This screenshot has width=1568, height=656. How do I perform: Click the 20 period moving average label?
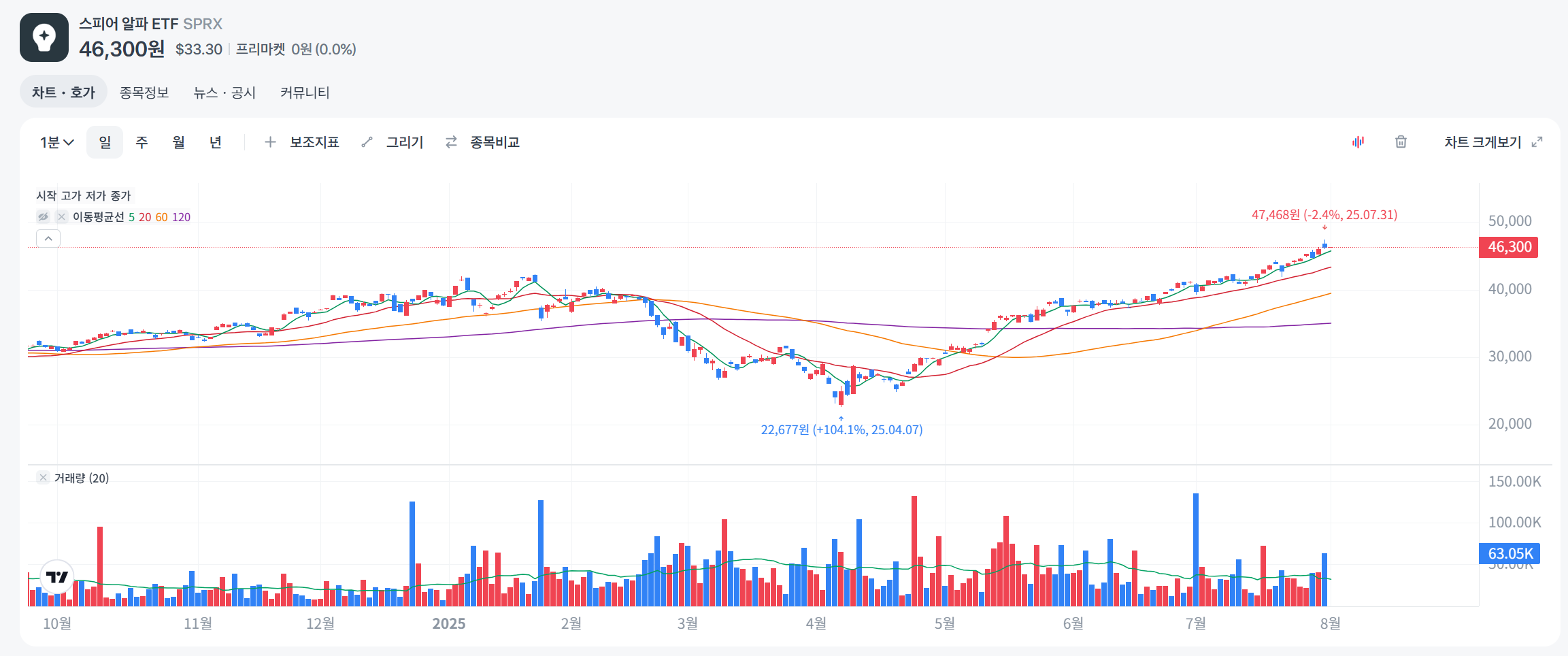click(x=145, y=217)
